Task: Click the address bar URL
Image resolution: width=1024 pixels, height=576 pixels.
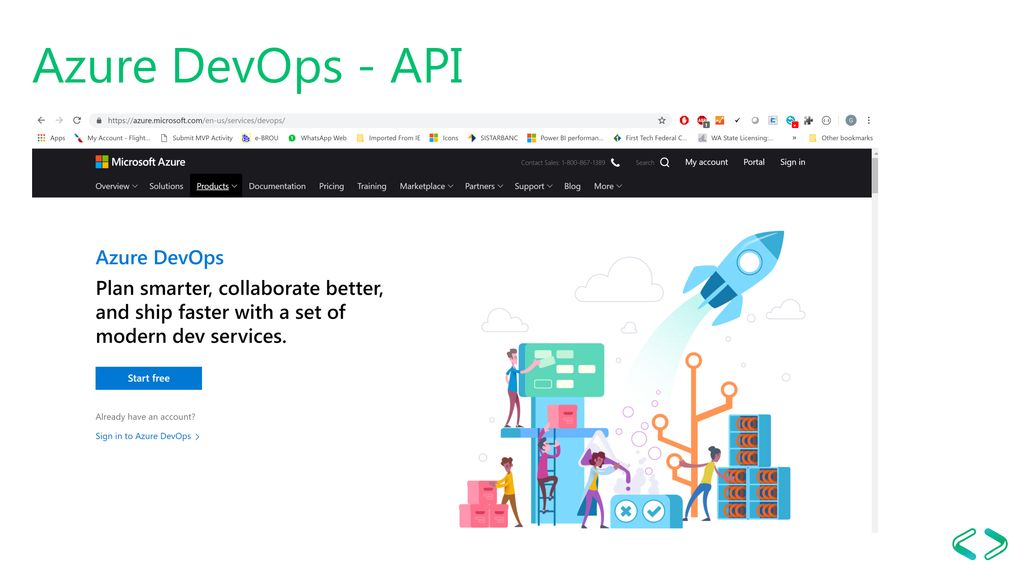Action: tap(196, 120)
